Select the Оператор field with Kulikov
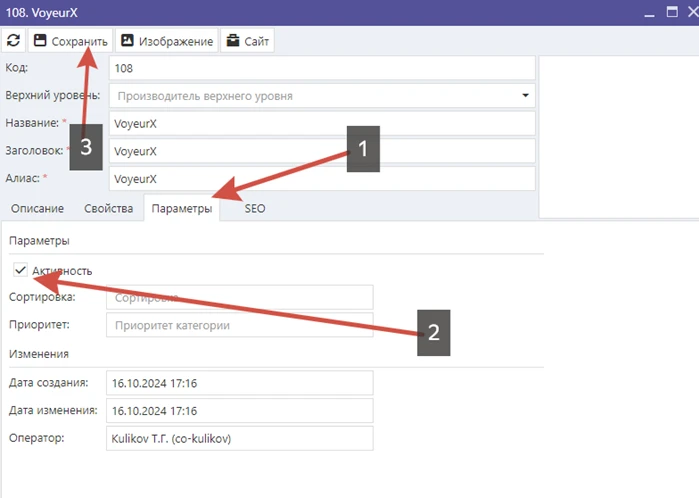The height and width of the screenshot is (498, 699). click(238, 438)
